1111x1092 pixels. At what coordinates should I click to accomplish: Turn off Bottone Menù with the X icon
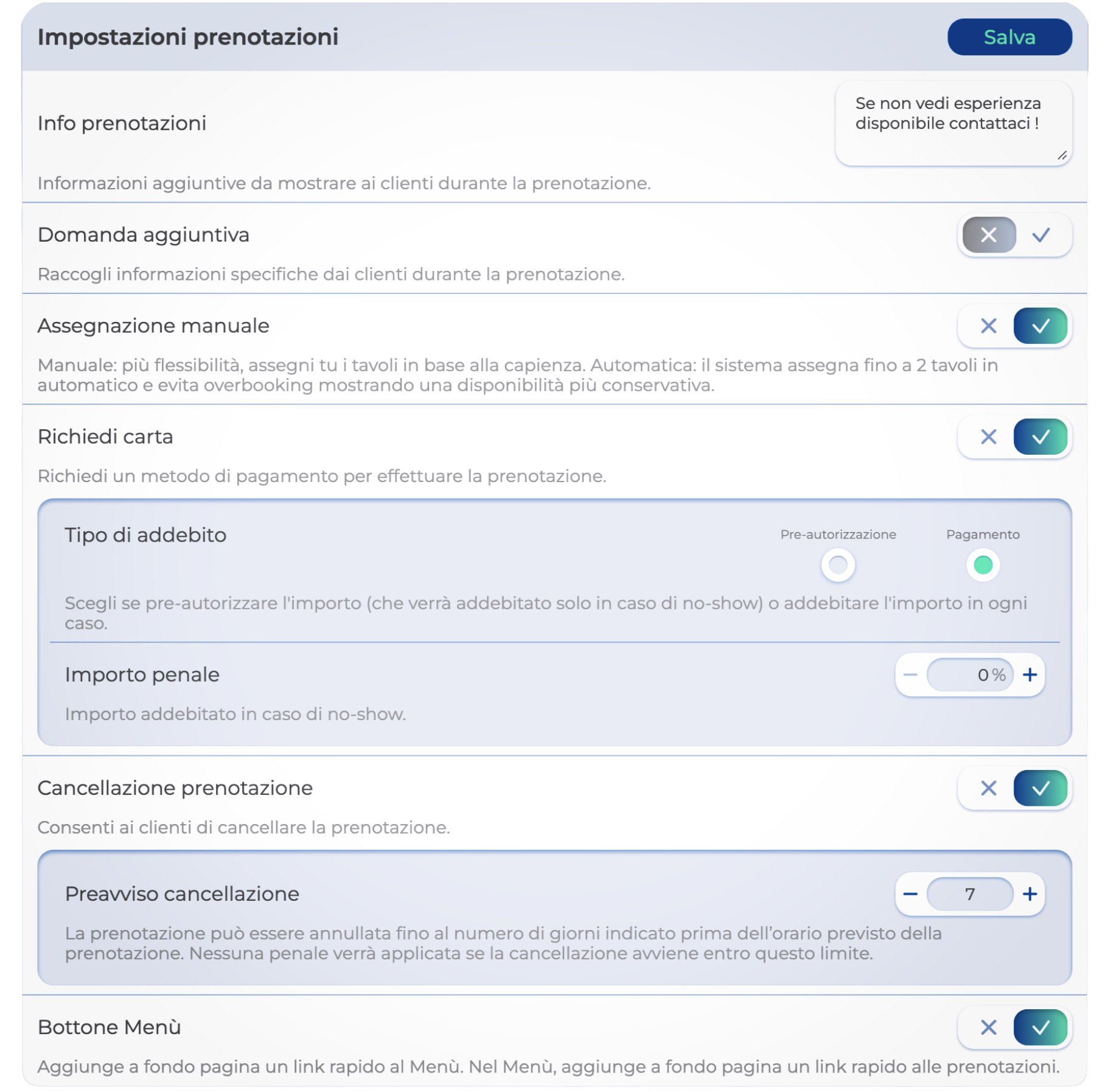click(988, 1028)
